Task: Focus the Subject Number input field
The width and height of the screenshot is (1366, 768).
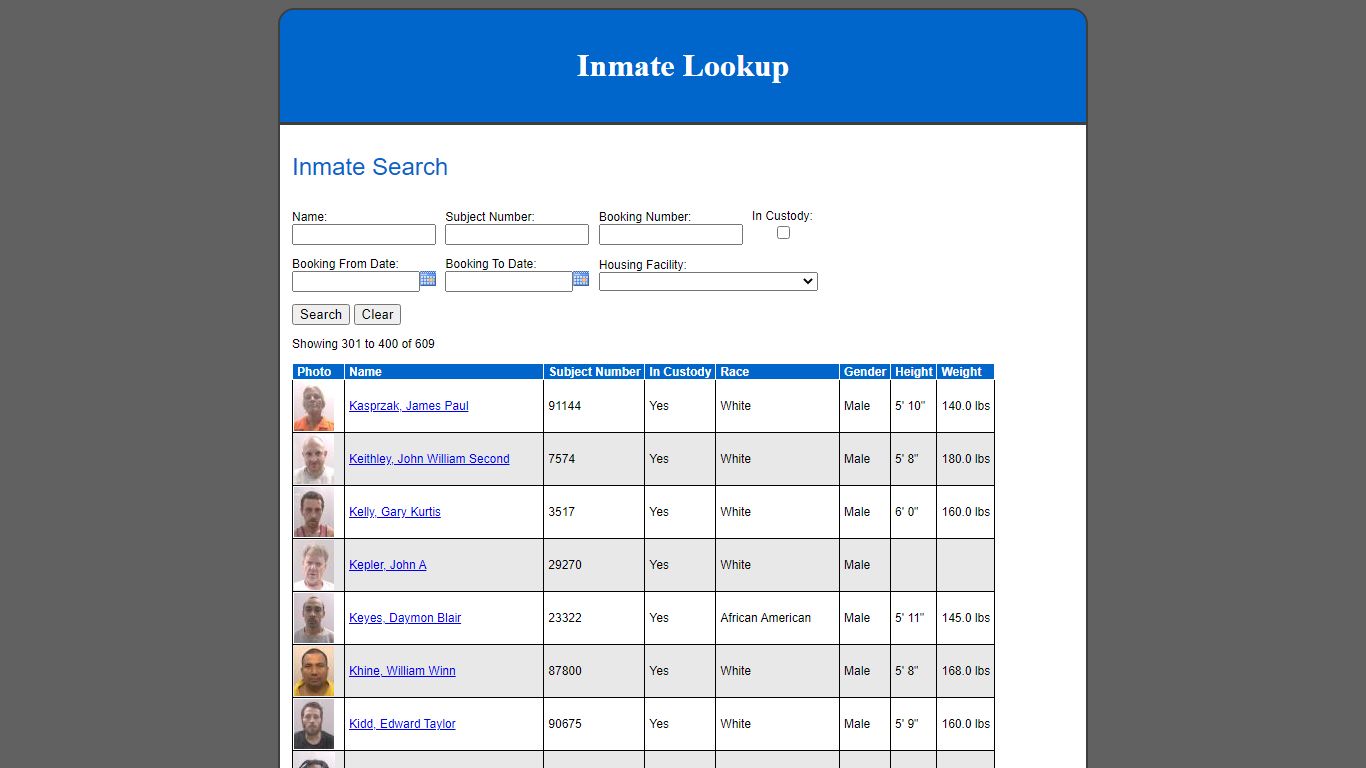Action: click(517, 234)
